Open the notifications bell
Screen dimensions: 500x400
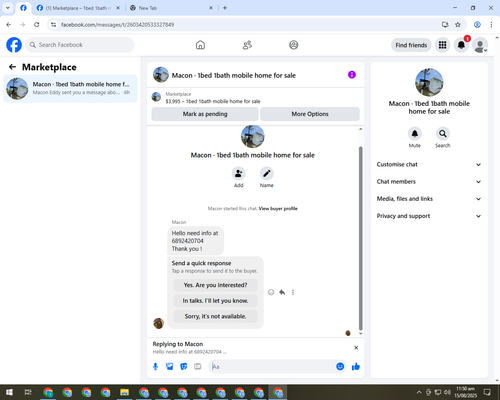point(461,45)
